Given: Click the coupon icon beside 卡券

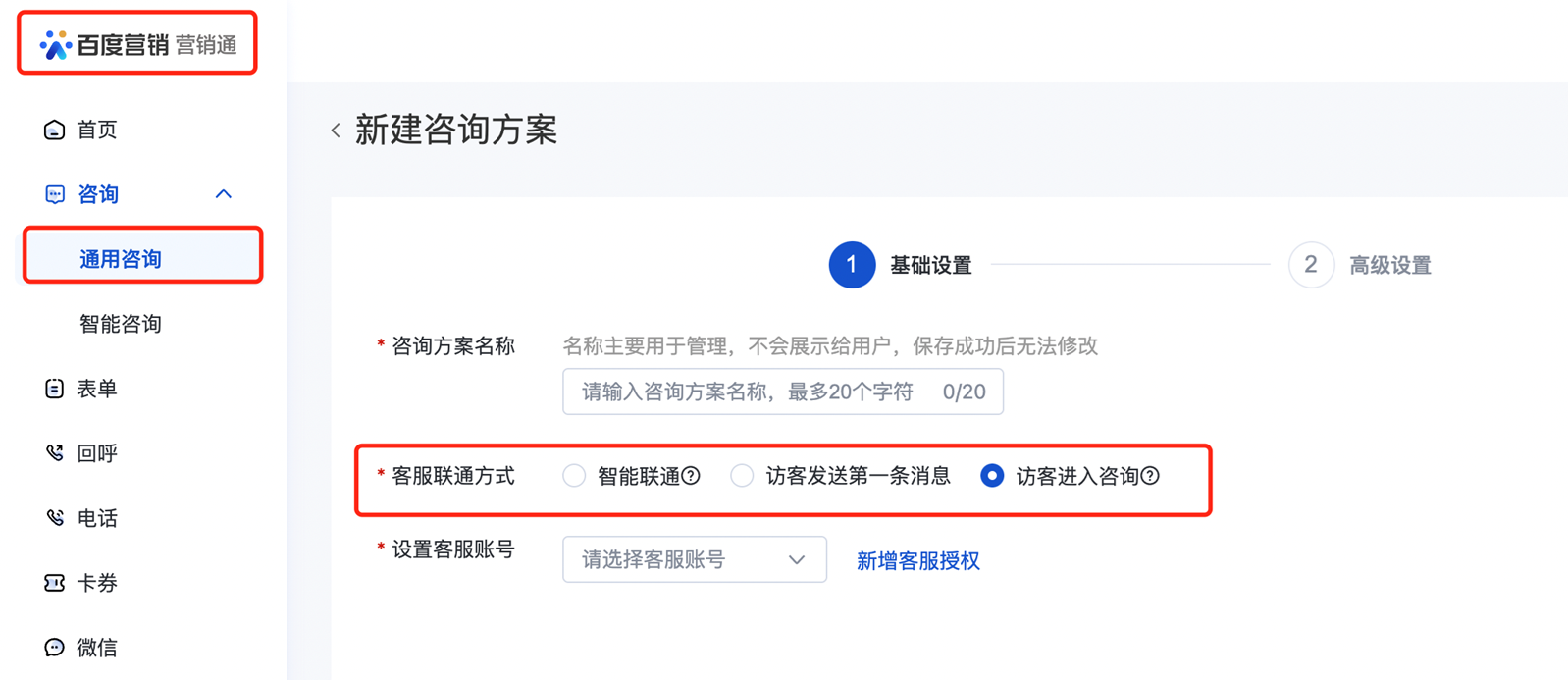Looking at the screenshot, I should coord(55,583).
